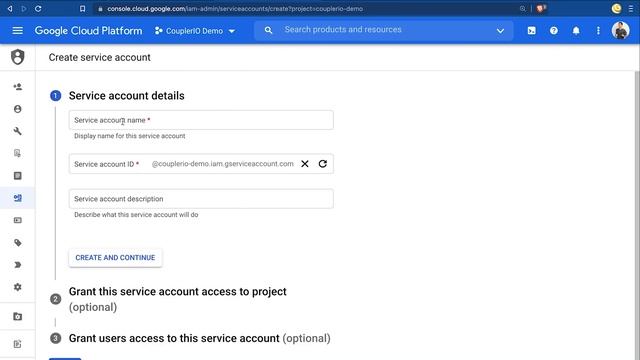
Task: Click the Service account description field
Action: click(x=201, y=199)
